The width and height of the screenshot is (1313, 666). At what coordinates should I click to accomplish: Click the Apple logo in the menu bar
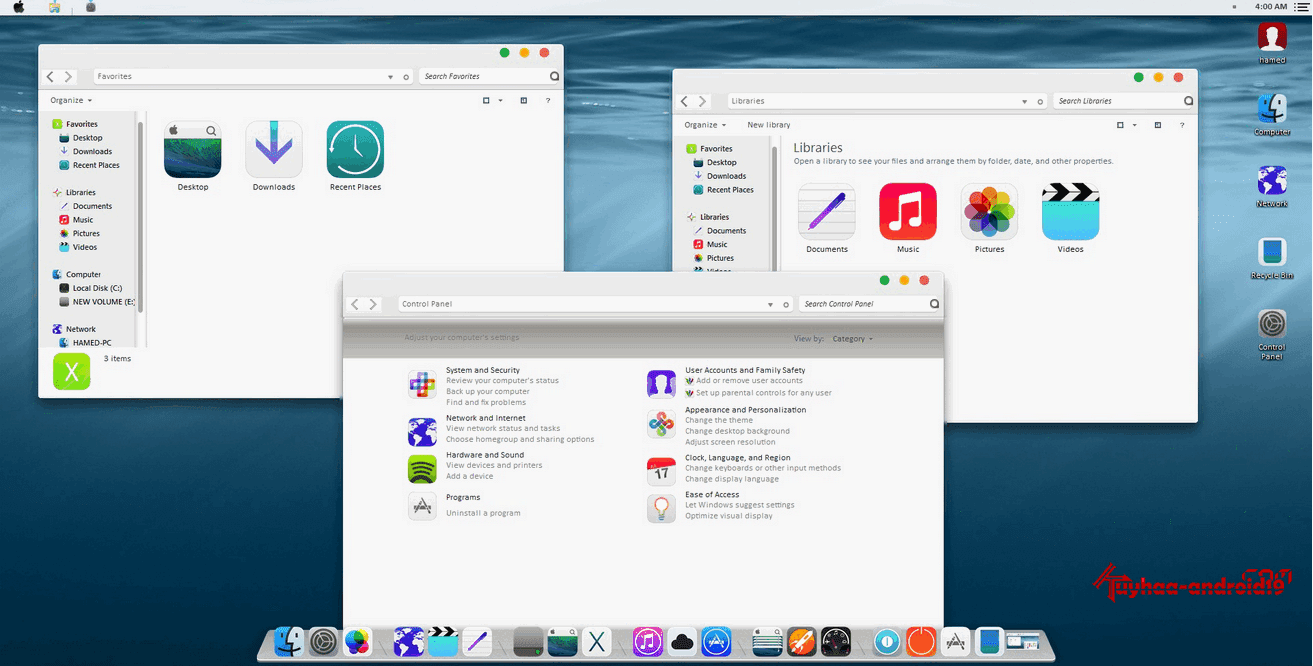tap(18, 7)
